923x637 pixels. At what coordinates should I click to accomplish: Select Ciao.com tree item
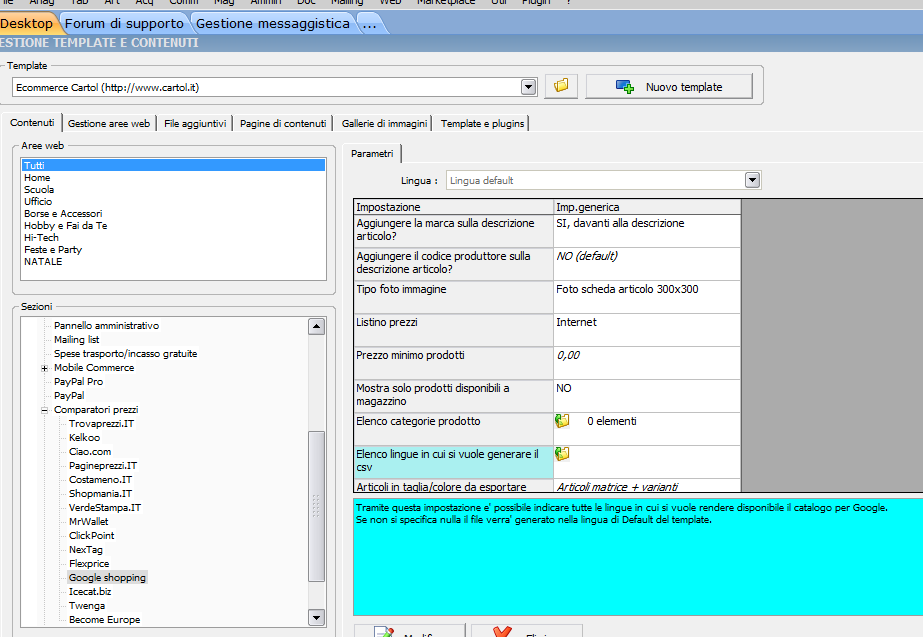[89, 452]
